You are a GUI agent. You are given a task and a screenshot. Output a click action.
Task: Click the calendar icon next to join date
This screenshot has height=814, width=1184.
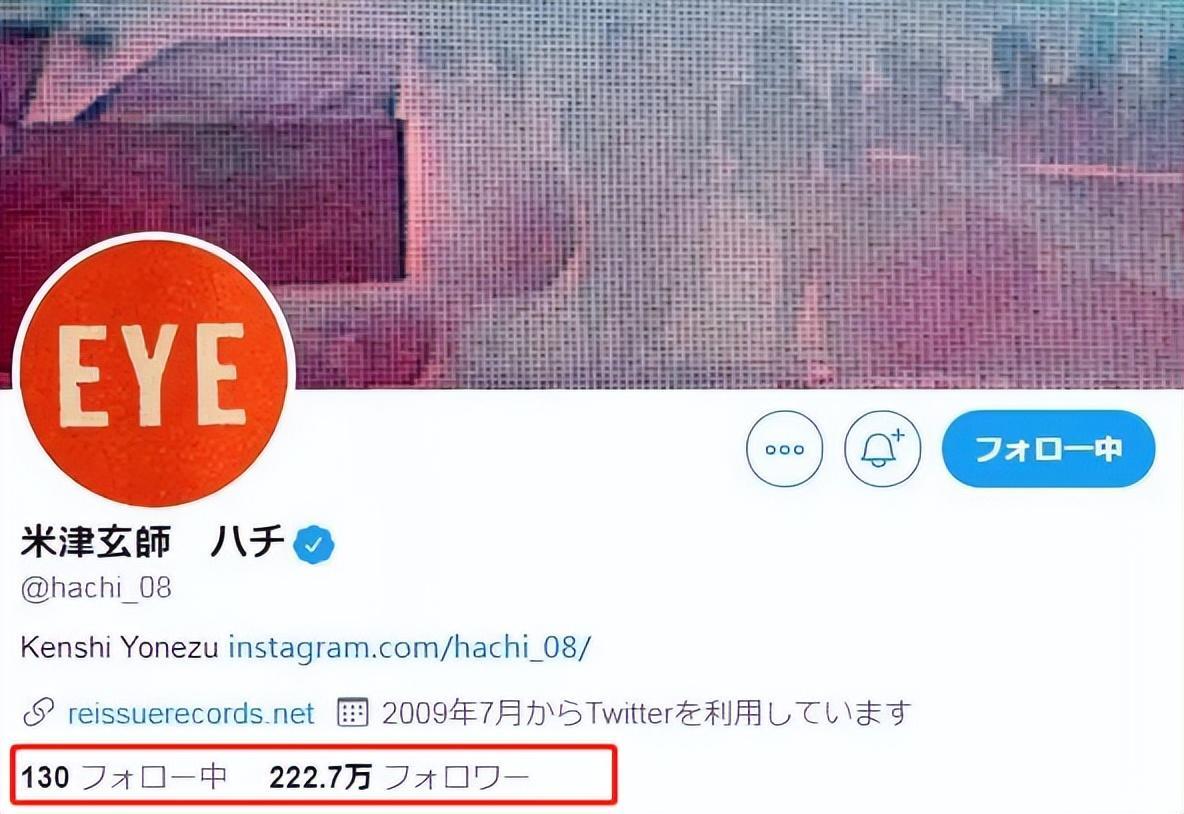tap(352, 713)
